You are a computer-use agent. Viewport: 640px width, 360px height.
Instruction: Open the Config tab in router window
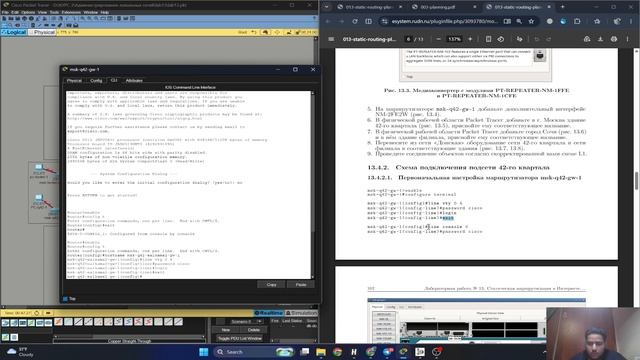coord(96,81)
